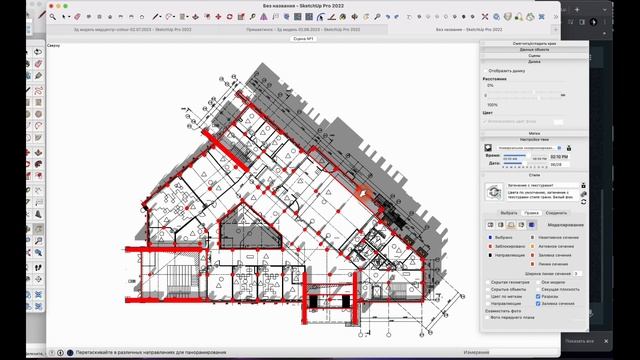
Task: Click the time field showing 02:10 PM
Action: tap(559, 157)
